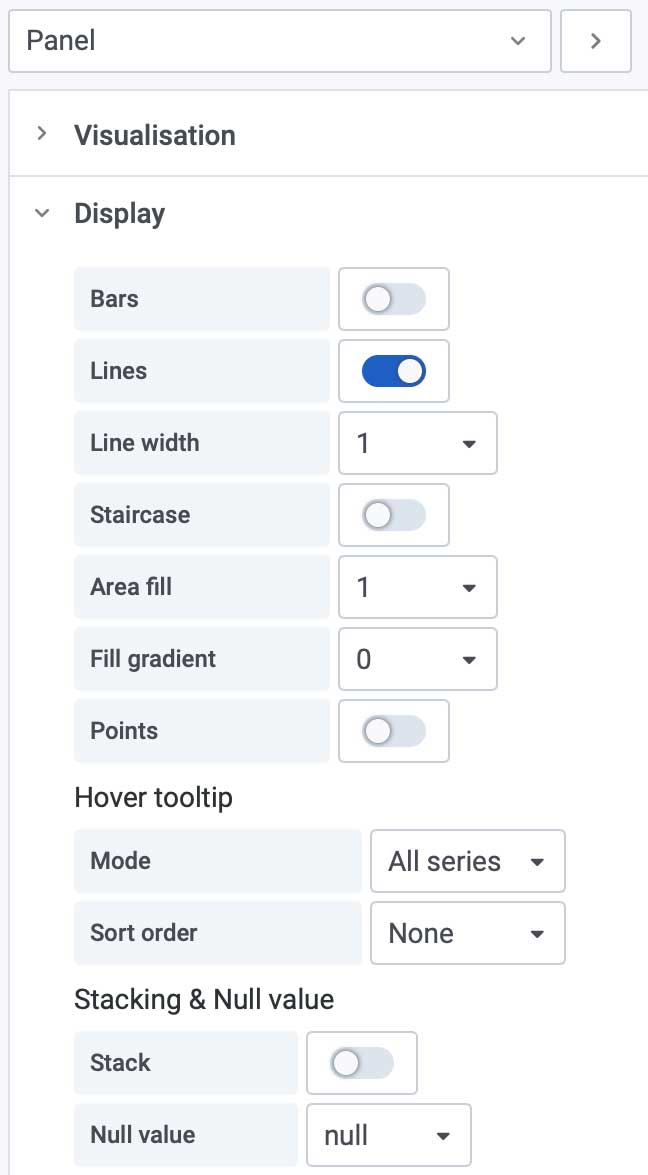Open the Area fill dropdown

pyautogui.click(x=417, y=587)
